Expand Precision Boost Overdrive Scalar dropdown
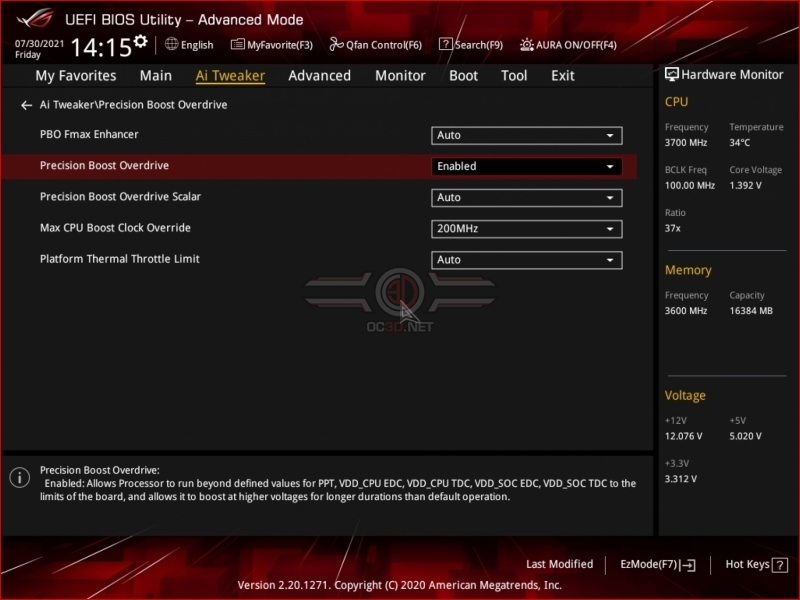The width and height of the screenshot is (800, 600). click(x=527, y=197)
